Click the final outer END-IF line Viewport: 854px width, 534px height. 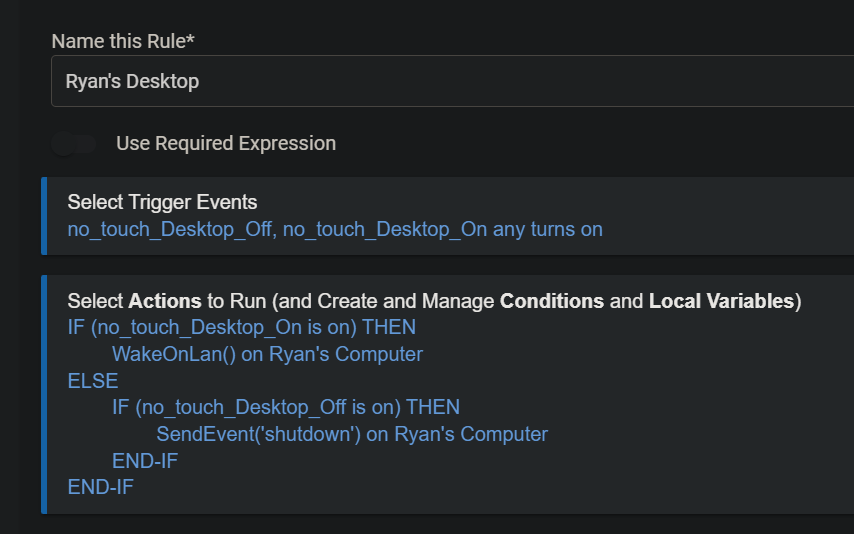coord(100,487)
